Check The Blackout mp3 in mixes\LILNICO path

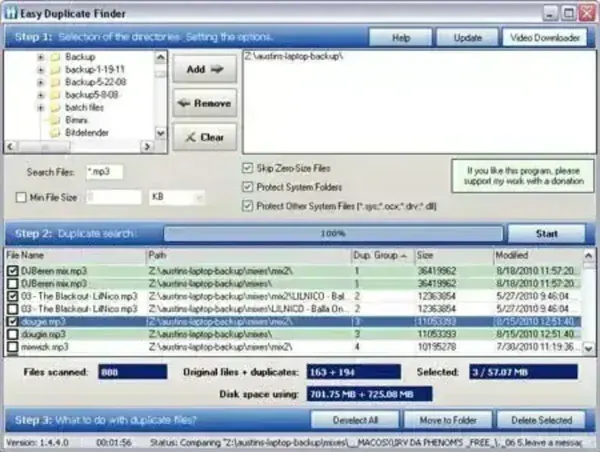(13, 309)
